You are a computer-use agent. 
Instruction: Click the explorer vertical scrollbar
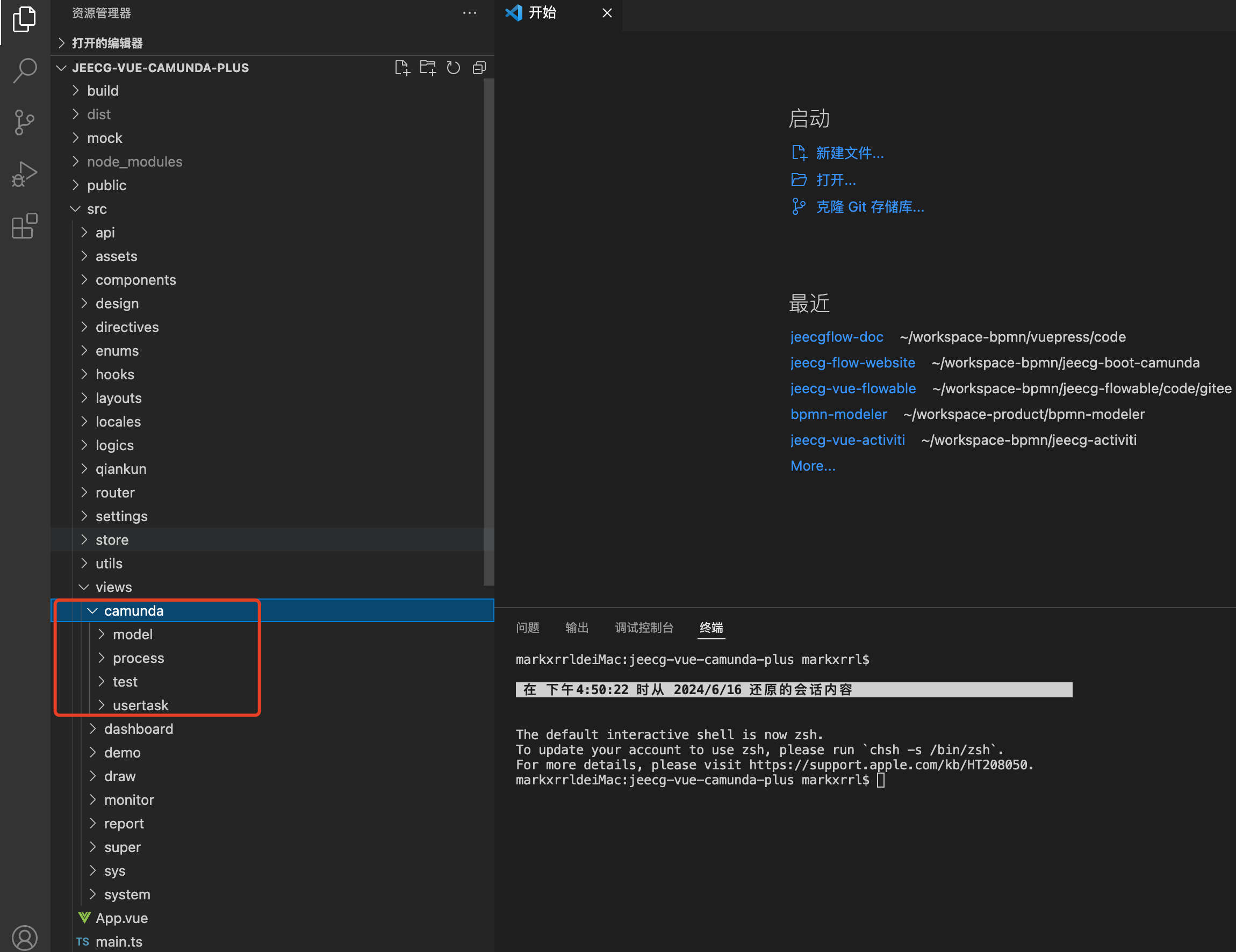[489, 332]
